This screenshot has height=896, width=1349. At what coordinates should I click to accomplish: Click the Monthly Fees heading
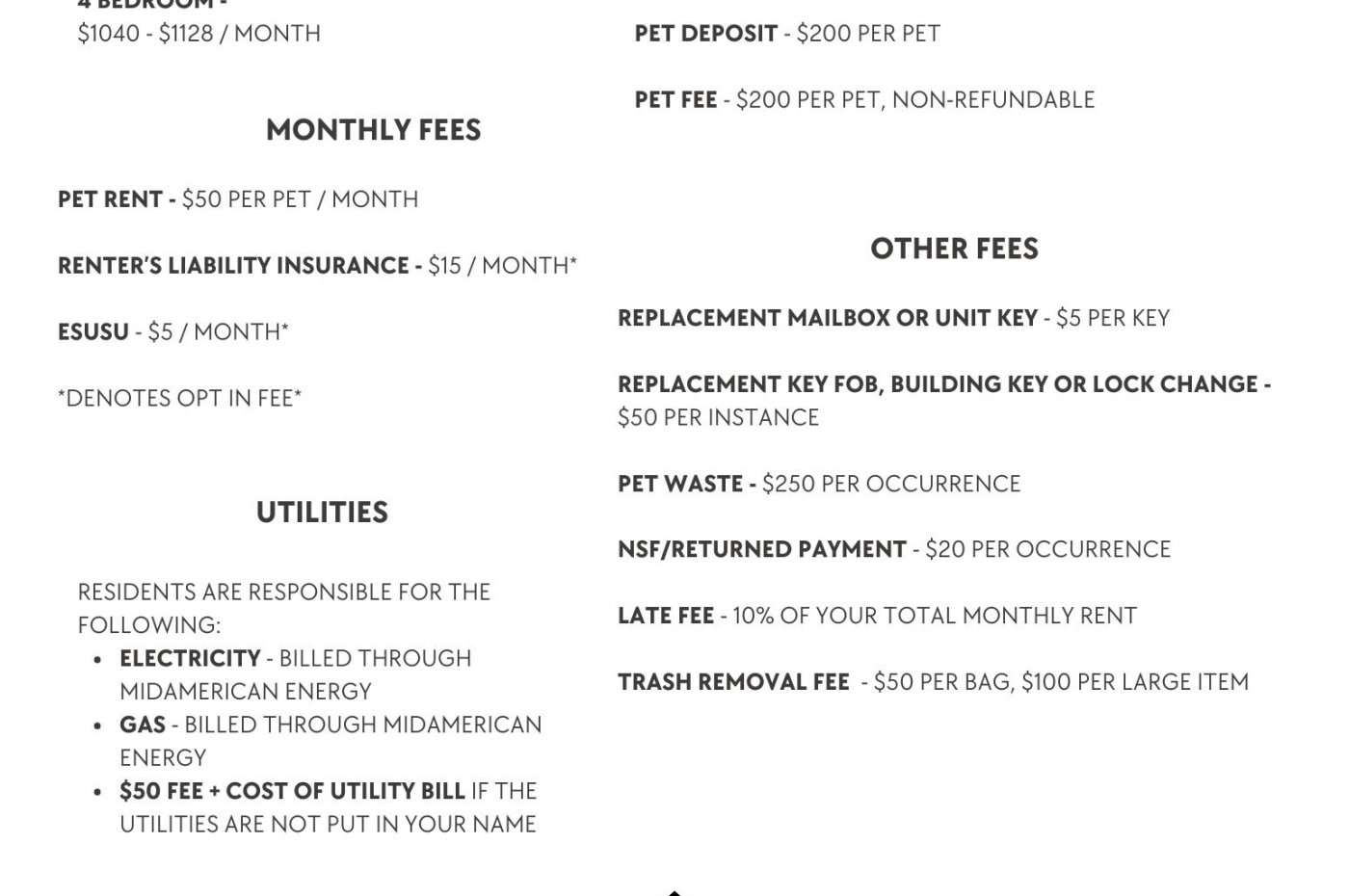tap(373, 130)
